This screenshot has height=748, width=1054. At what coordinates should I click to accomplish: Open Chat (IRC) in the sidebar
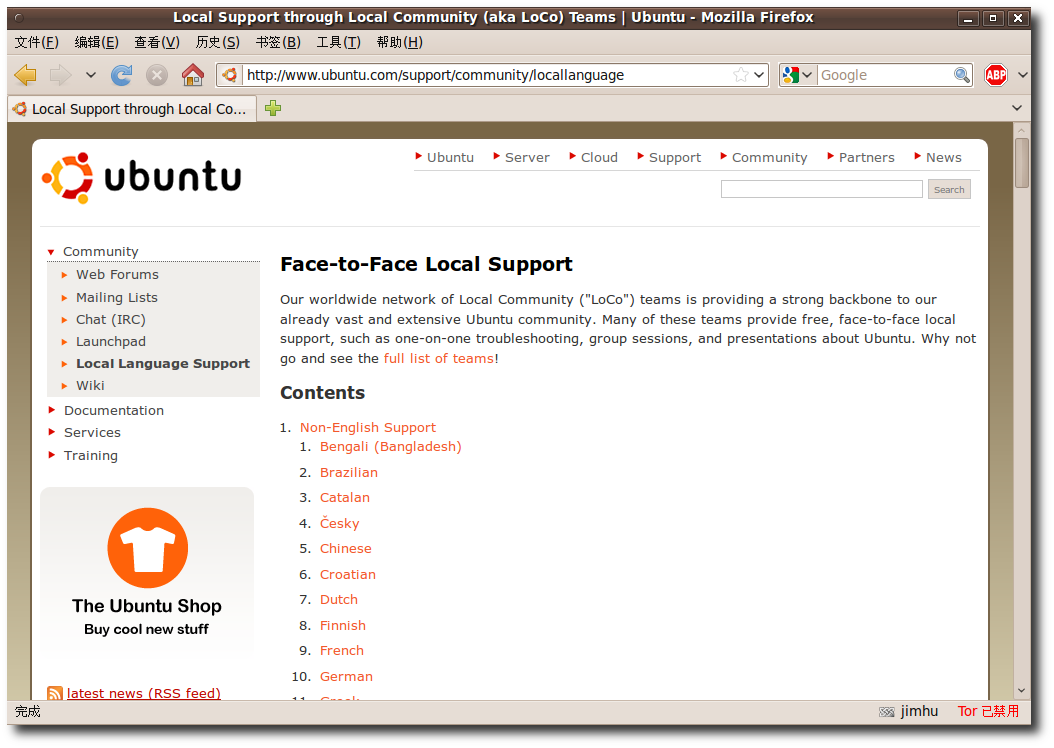(x=110, y=319)
